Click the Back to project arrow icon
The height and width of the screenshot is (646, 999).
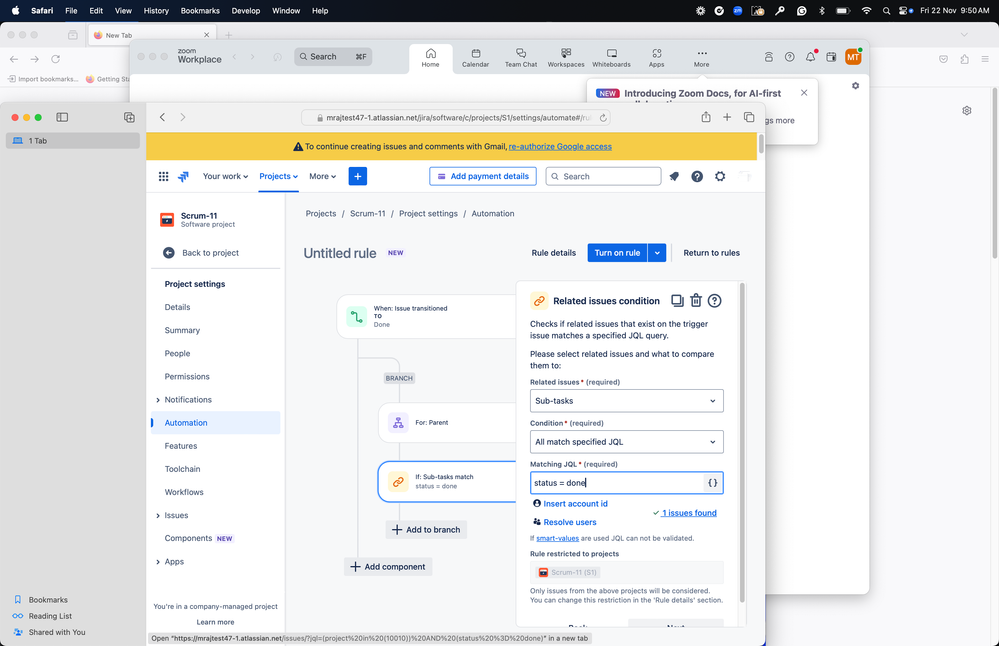point(169,253)
